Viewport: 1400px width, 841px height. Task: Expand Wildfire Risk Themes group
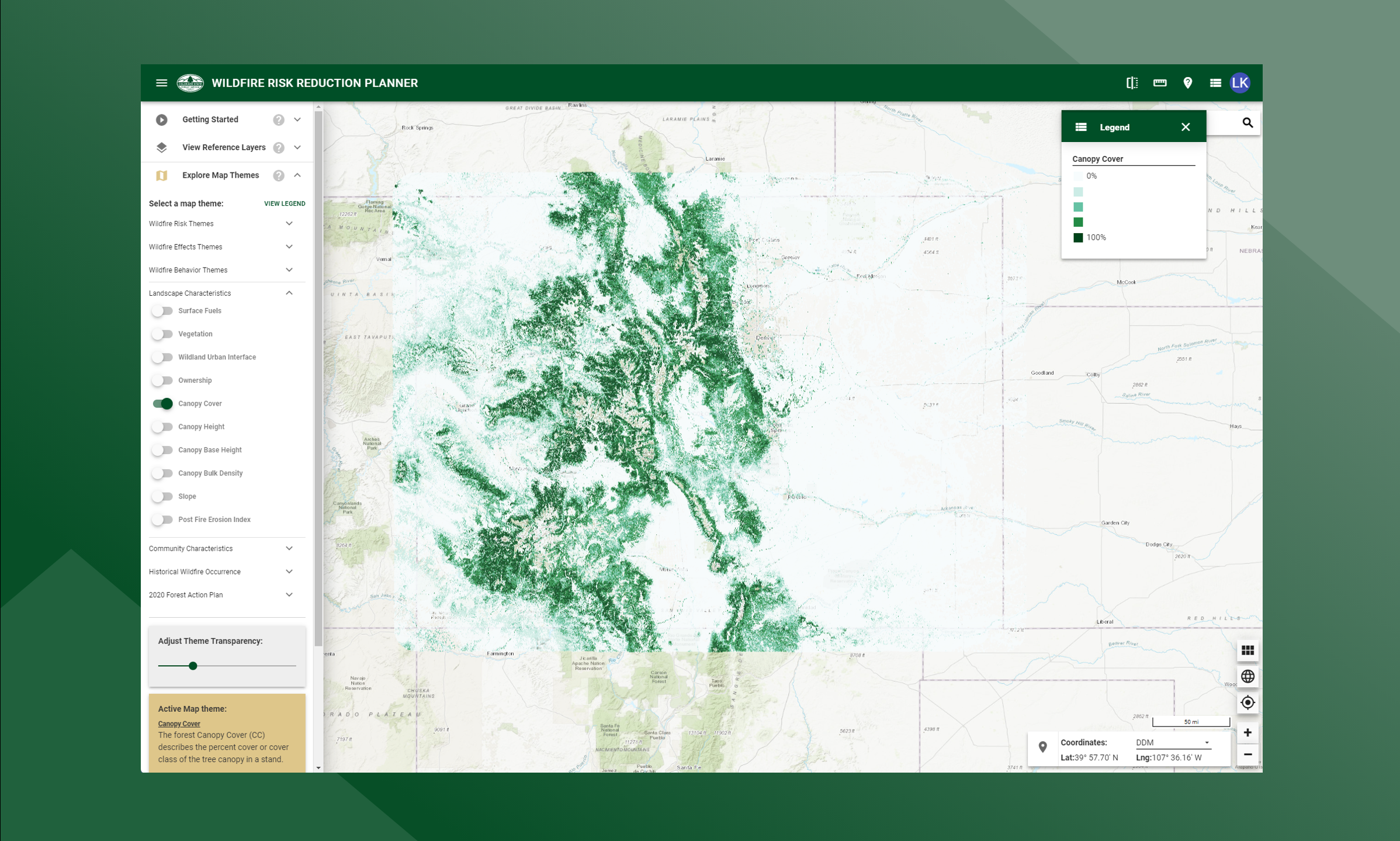[289, 224]
